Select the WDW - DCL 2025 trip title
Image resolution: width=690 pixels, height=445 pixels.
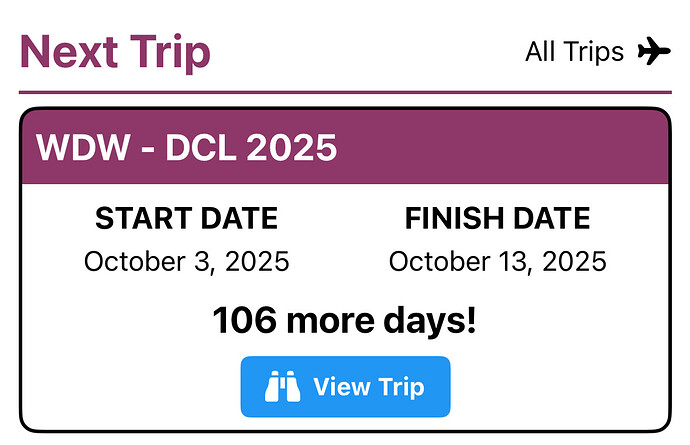click(187, 148)
